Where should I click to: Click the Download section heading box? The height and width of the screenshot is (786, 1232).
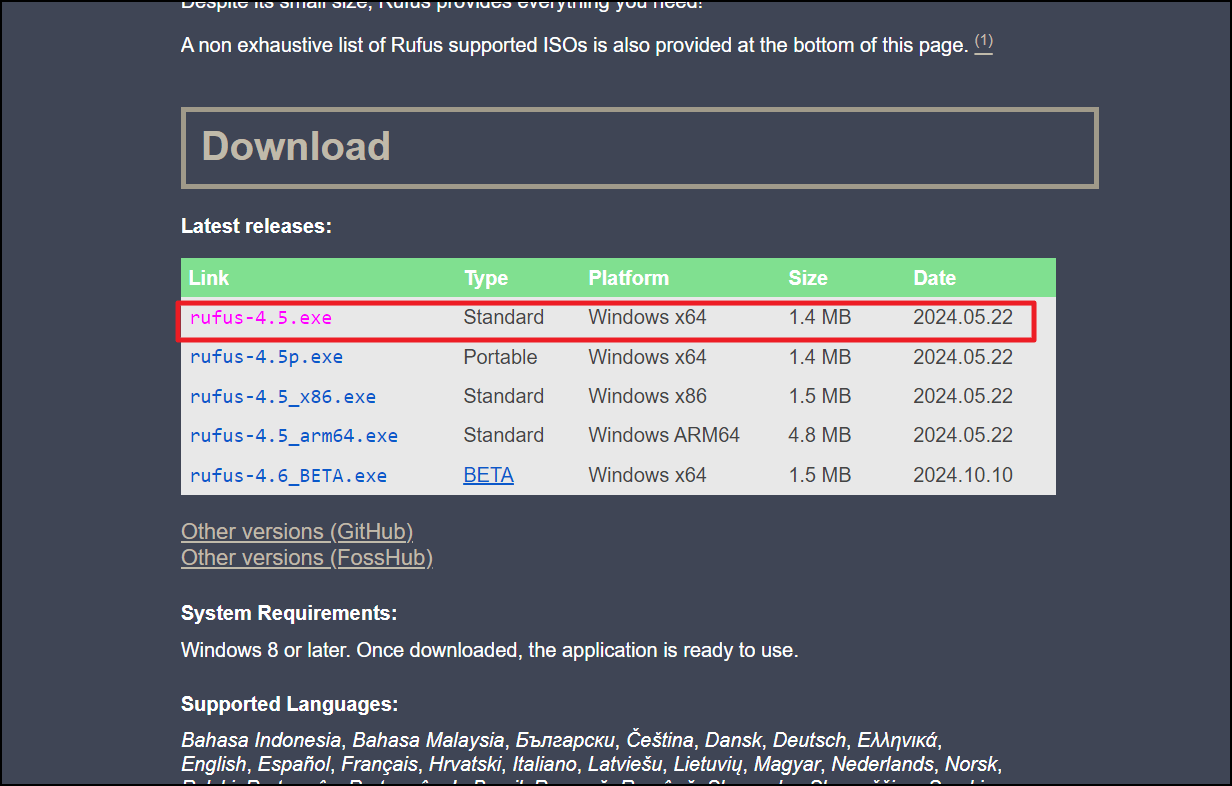(x=639, y=146)
